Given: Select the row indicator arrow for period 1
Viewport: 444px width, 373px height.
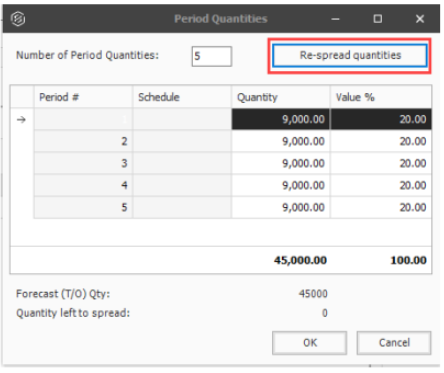Looking at the screenshot, I should point(21,119).
